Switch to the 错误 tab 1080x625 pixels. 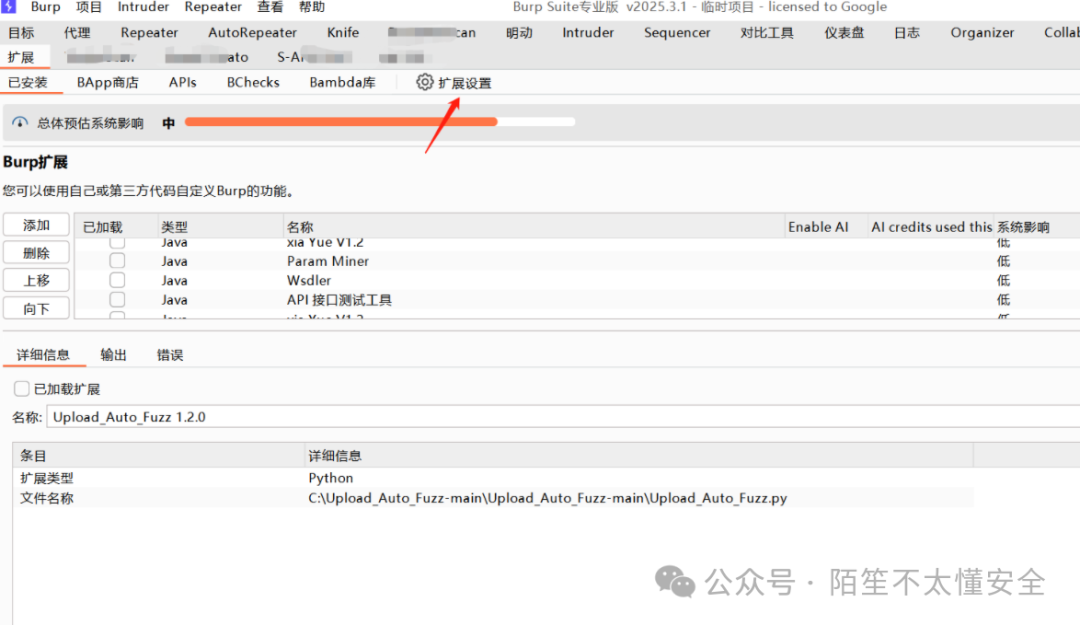[170, 353]
